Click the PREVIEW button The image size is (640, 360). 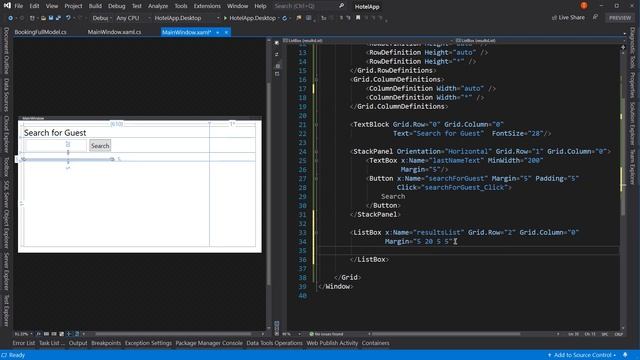pyautogui.click(x=620, y=18)
